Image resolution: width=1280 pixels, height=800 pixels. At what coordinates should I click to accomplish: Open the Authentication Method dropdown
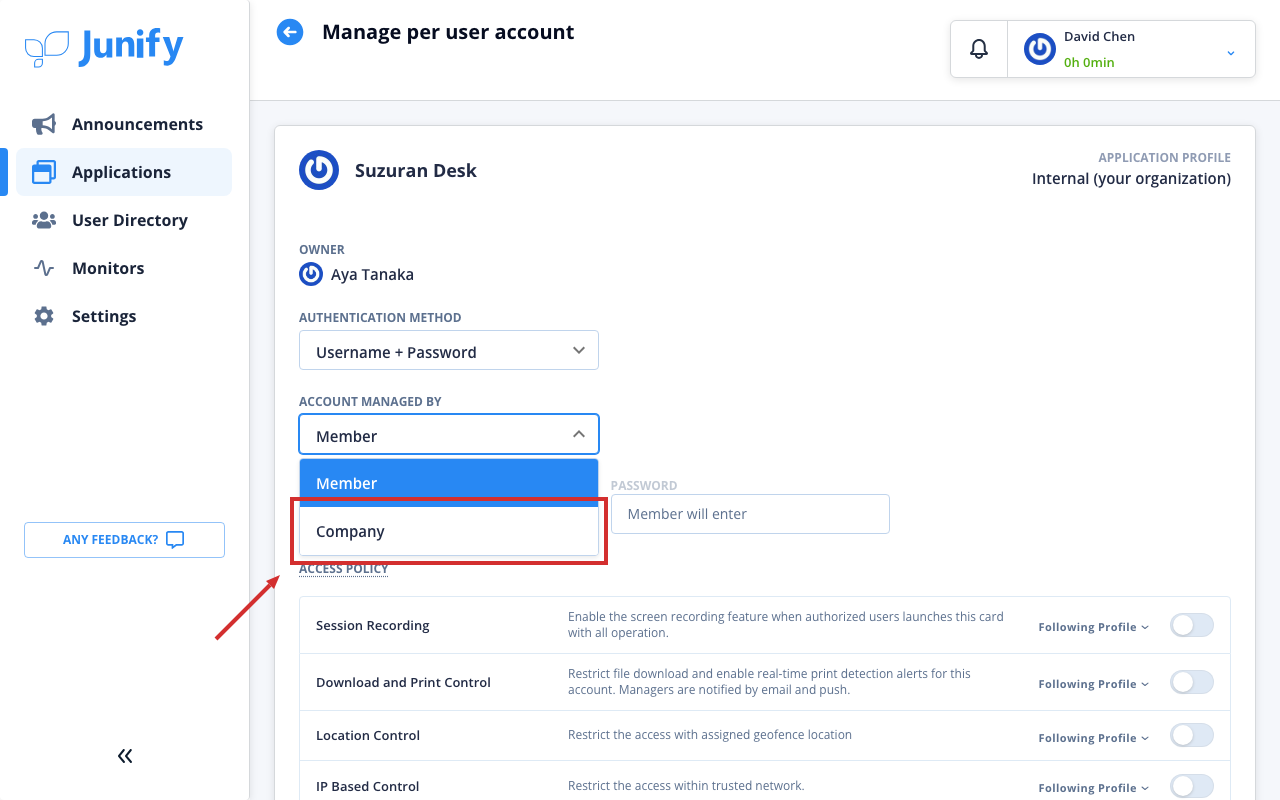click(449, 351)
